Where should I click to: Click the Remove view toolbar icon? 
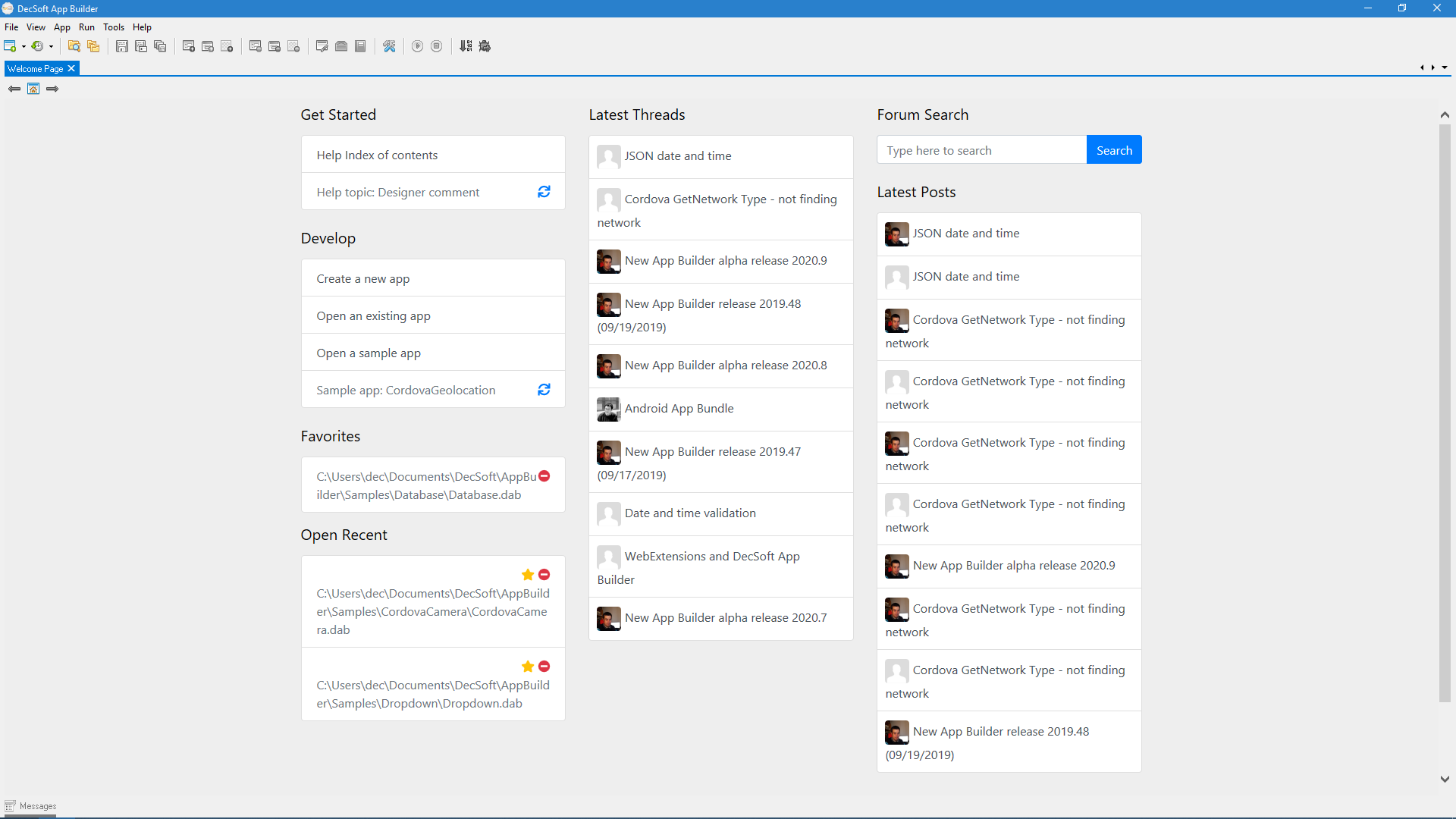[x=256, y=46]
